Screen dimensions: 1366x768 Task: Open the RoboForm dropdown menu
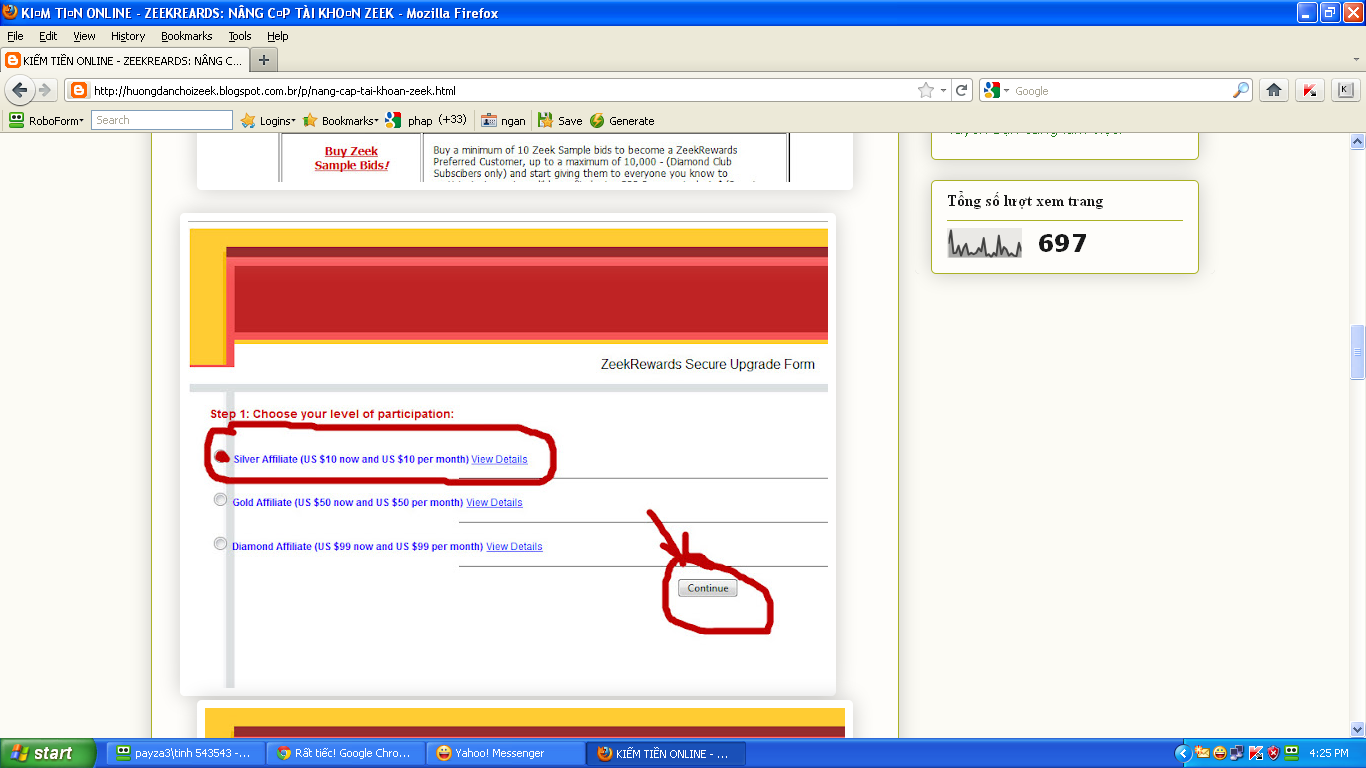pos(47,120)
